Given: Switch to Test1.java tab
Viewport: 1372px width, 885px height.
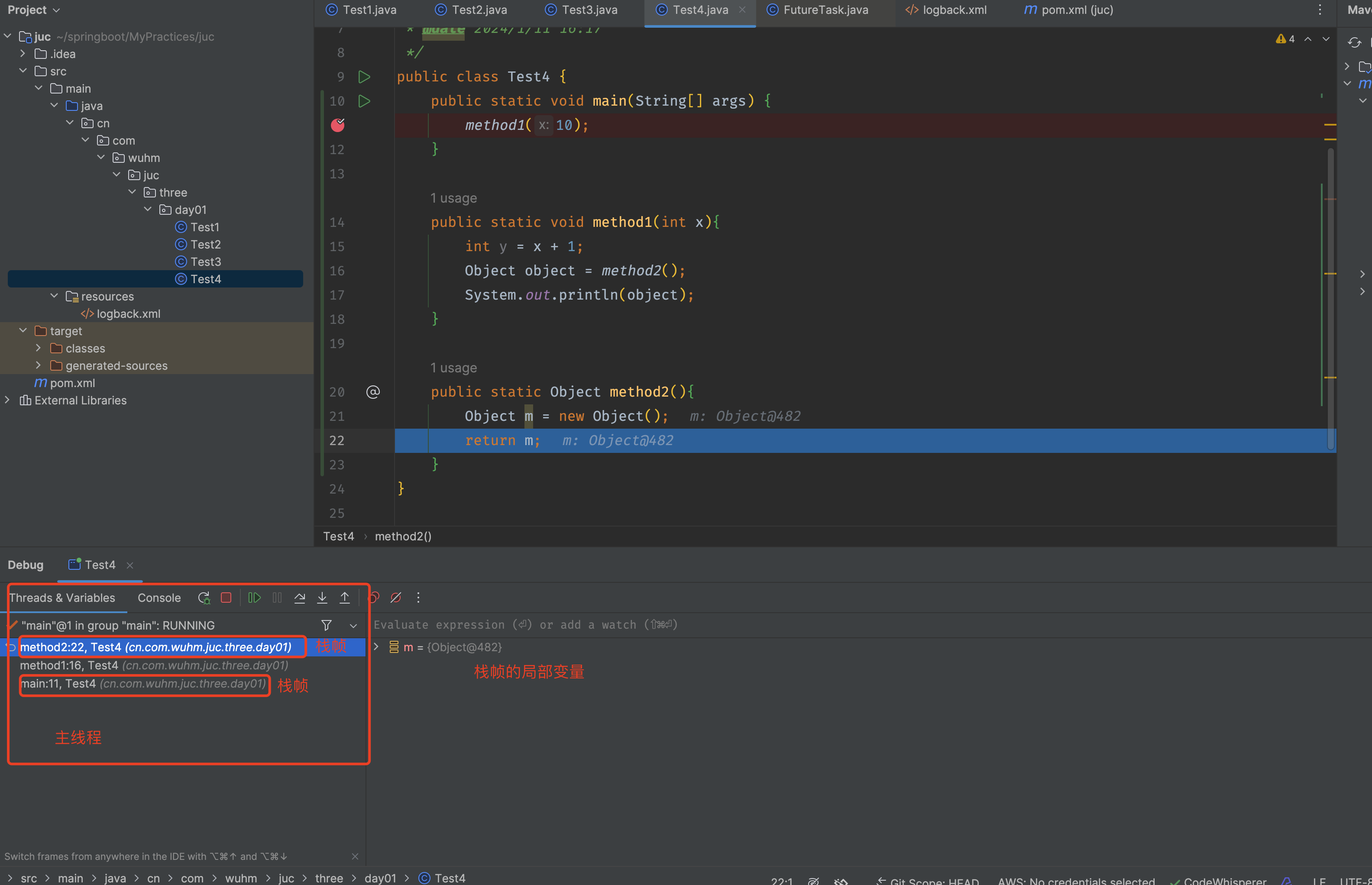Looking at the screenshot, I should pyautogui.click(x=361, y=10).
